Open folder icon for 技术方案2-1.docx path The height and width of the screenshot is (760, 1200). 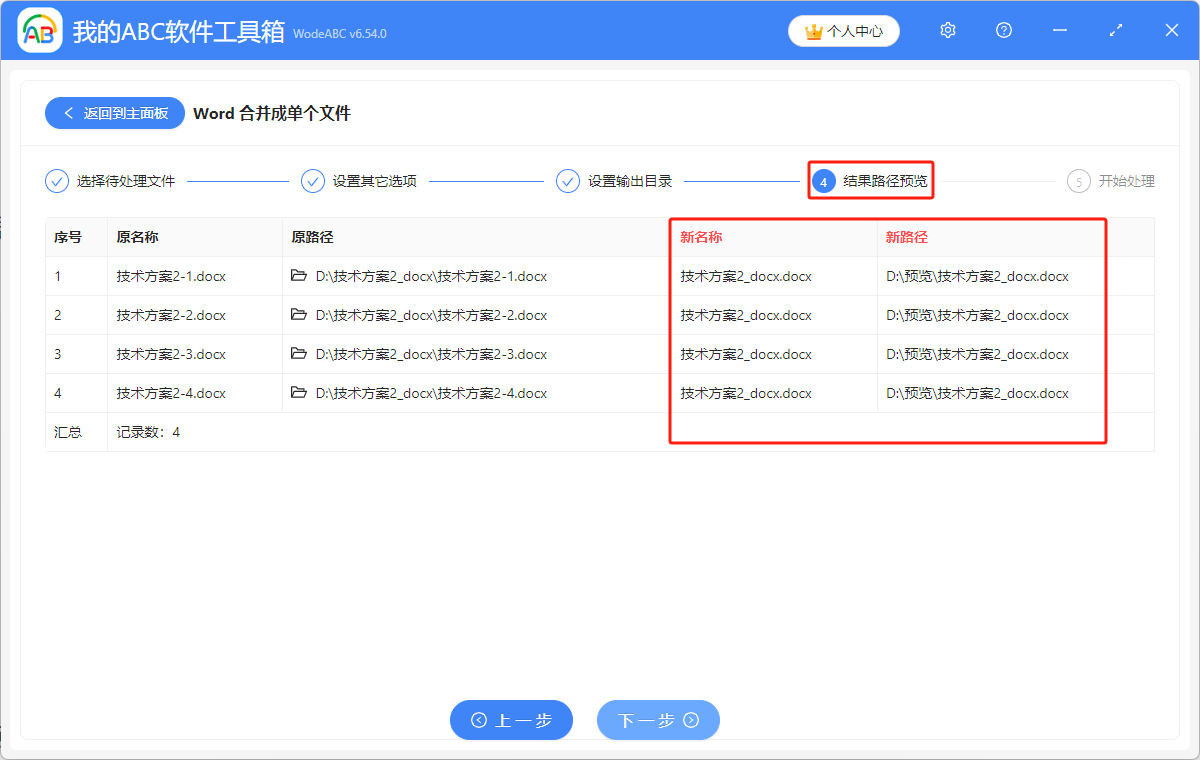click(x=299, y=276)
